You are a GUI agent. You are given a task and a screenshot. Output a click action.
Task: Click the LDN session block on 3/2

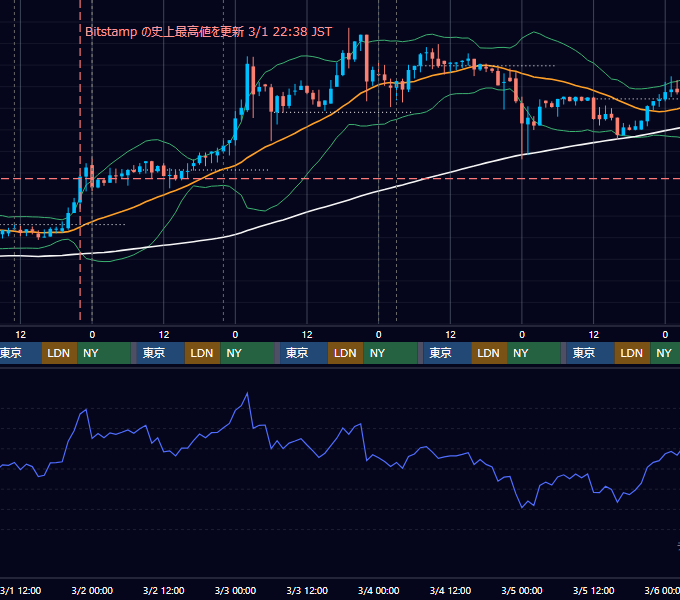tap(203, 353)
